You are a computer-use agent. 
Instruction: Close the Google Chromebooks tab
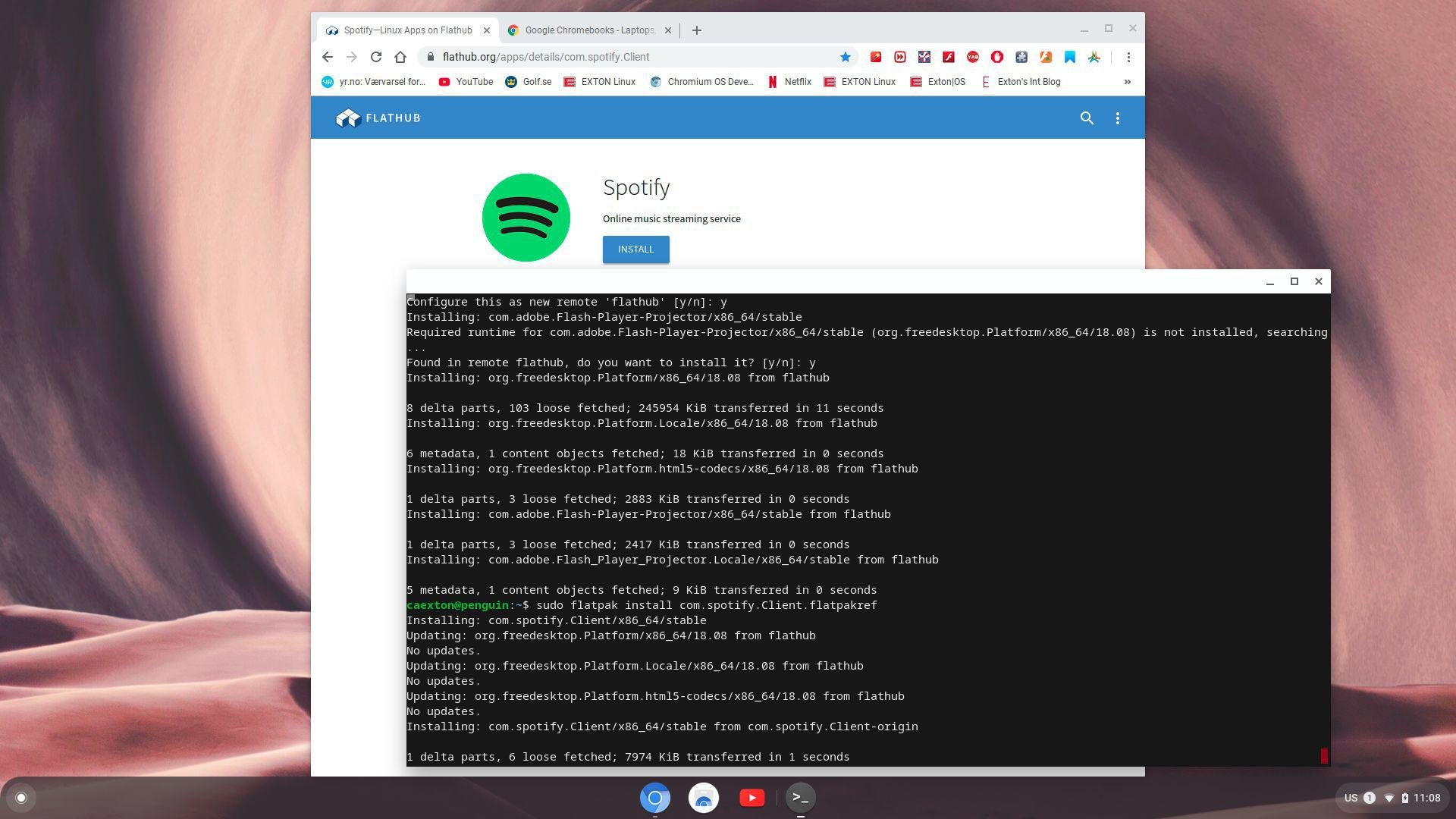(x=668, y=30)
